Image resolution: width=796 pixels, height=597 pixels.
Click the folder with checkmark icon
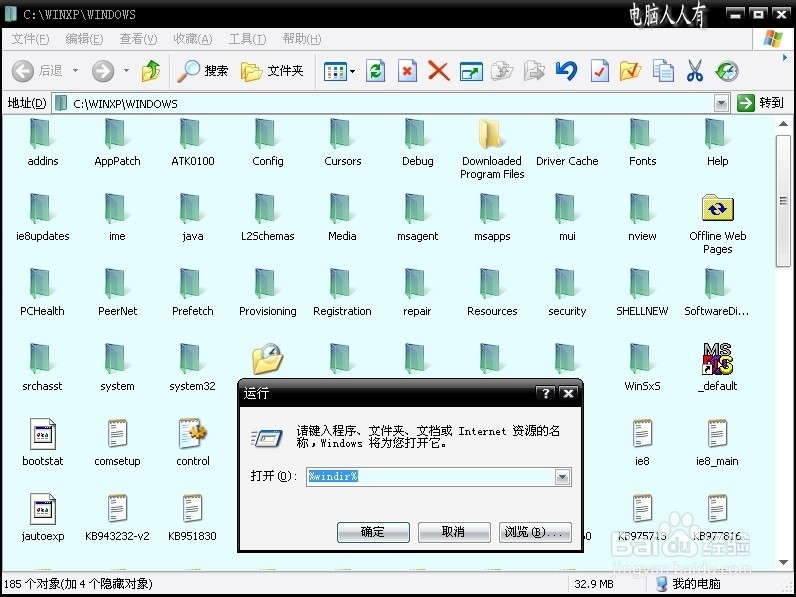click(631, 71)
